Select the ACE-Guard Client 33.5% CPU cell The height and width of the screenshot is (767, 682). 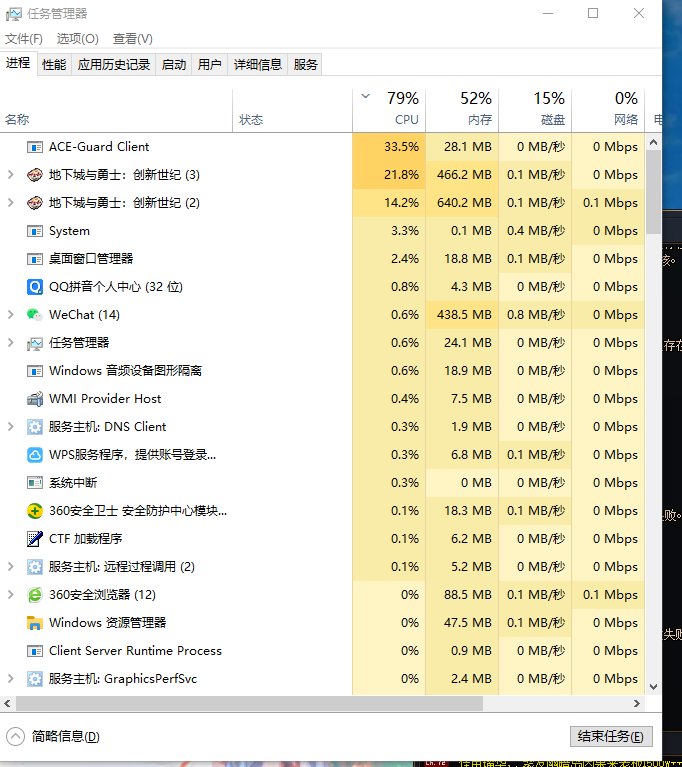click(x=389, y=147)
